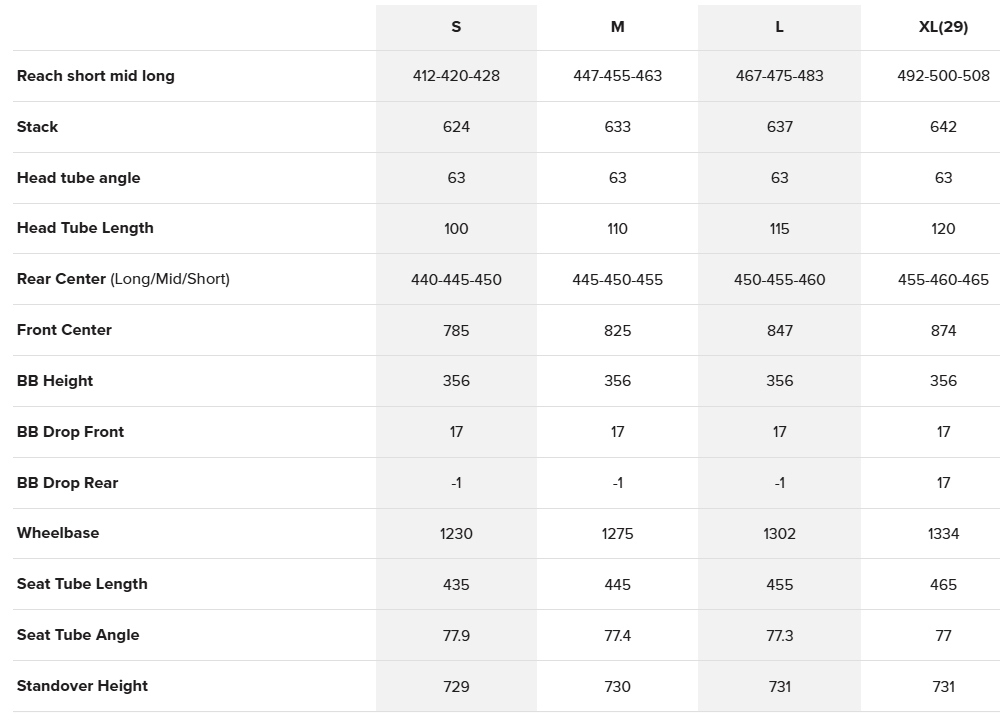Click the 1334 wheelbase value for XL
This screenshot has width=1000, height=713.
(x=943, y=533)
